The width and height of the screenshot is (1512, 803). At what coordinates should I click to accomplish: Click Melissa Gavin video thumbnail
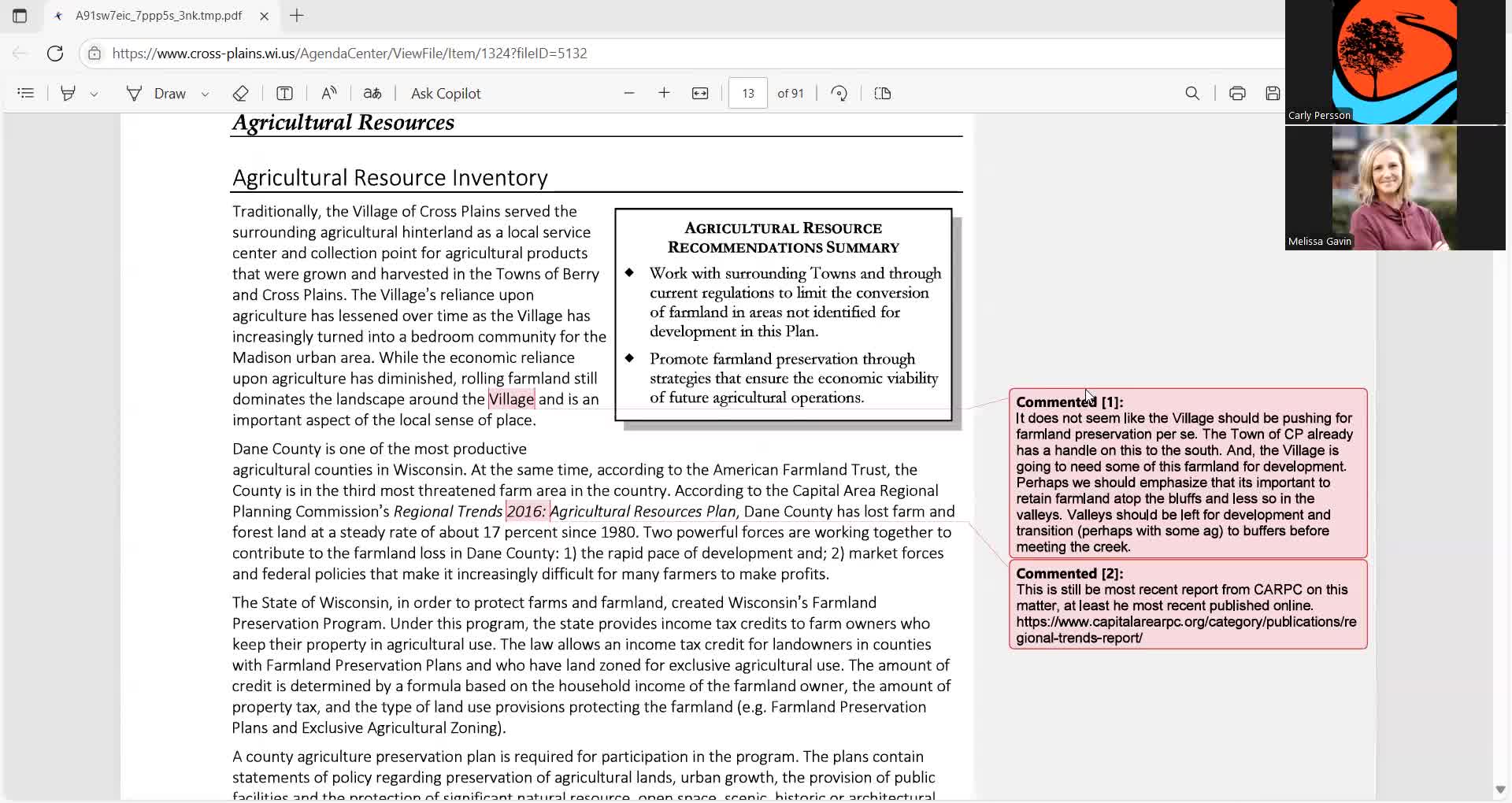click(1395, 188)
